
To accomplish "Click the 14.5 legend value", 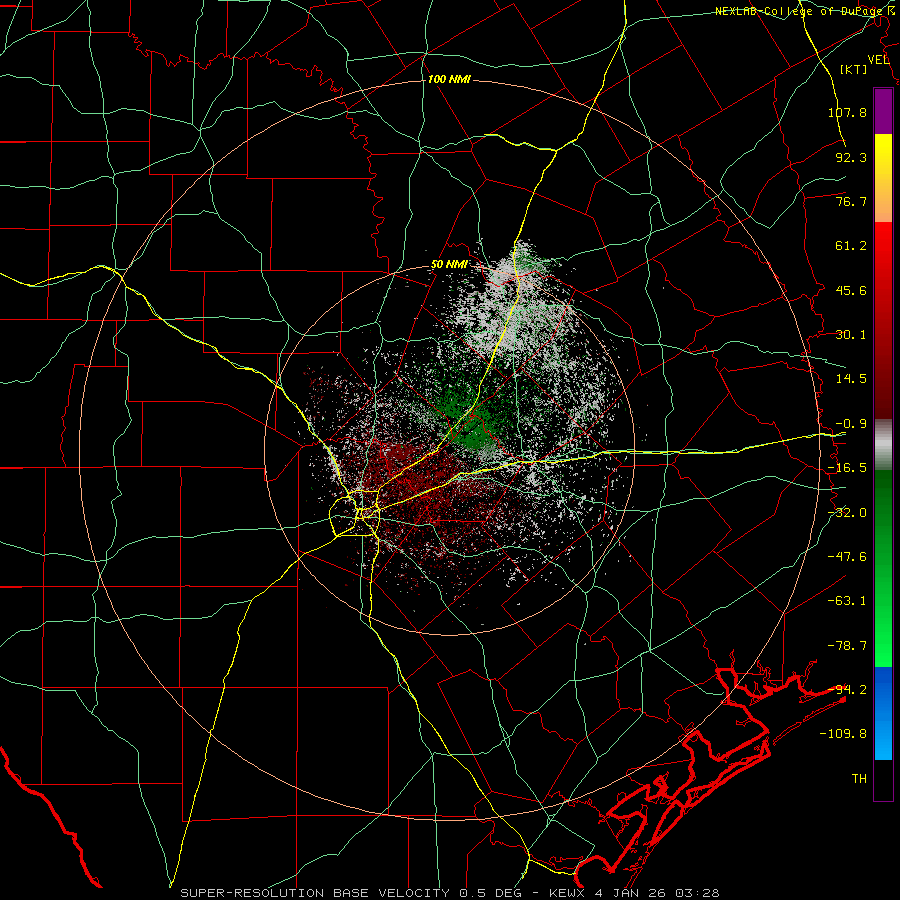I will click(x=851, y=379).
